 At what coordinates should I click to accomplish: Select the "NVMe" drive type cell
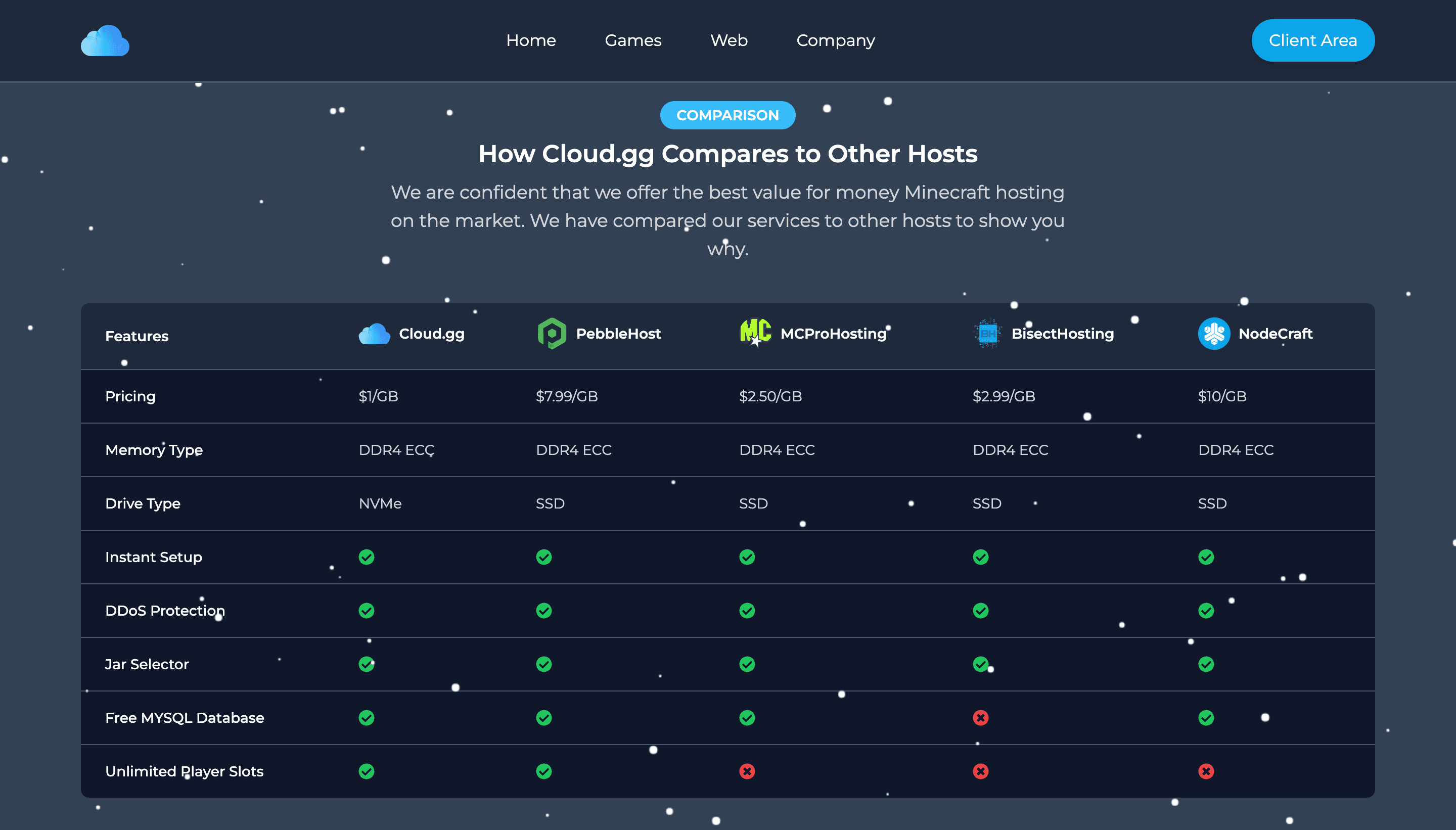380,503
